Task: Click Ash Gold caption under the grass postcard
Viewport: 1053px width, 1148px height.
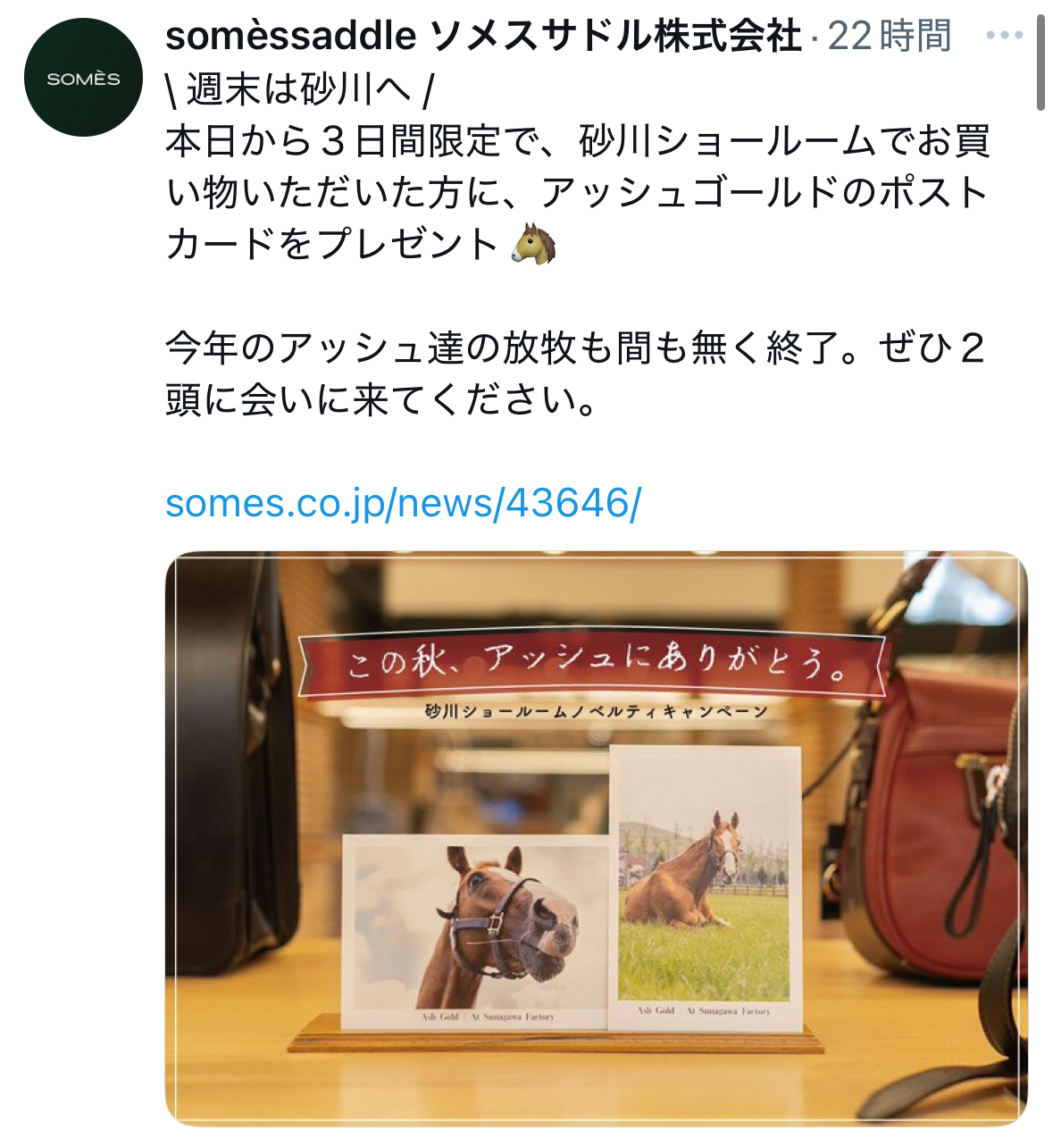Action: click(704, 1010)
